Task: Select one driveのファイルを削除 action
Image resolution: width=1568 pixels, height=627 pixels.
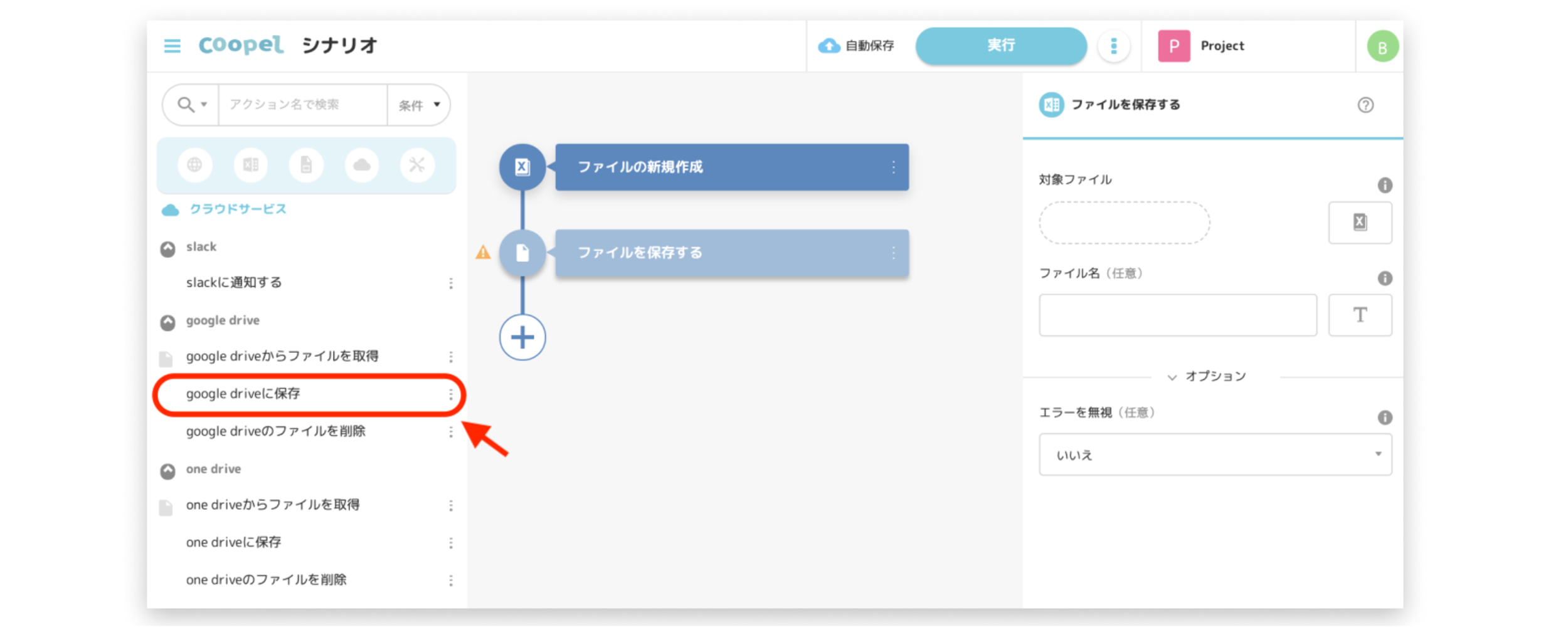Action: click(266, 580)
